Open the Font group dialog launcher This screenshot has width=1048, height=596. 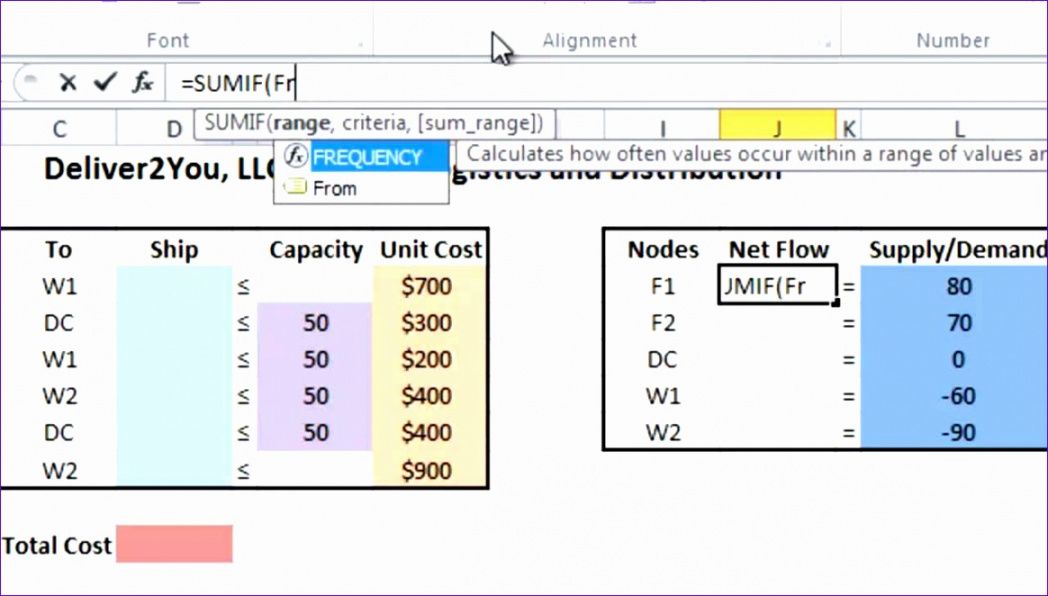[361, 45]
